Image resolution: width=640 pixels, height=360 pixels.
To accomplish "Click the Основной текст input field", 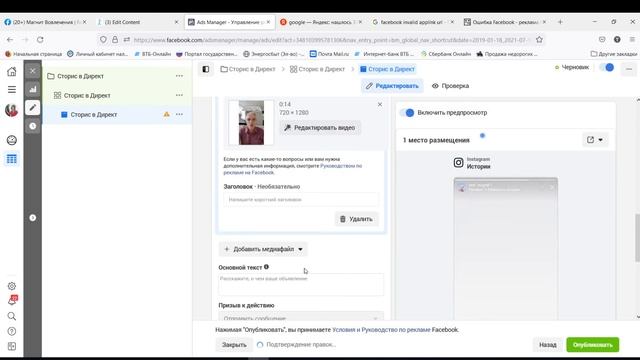I will tap(301, 284).
